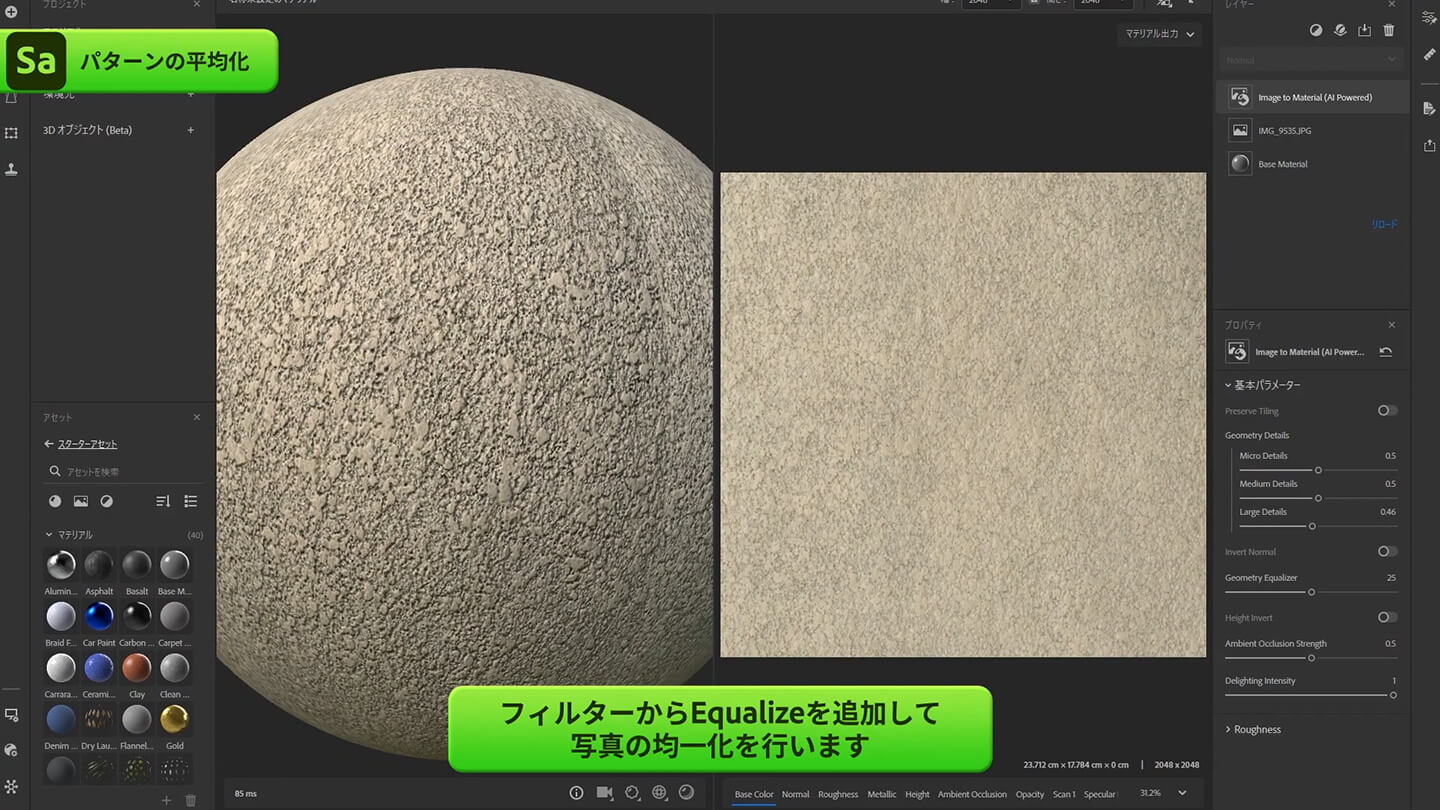This screenshot has height=810, width=1440.
Task: Filter assets by image icon
Action: click(81, 501)
